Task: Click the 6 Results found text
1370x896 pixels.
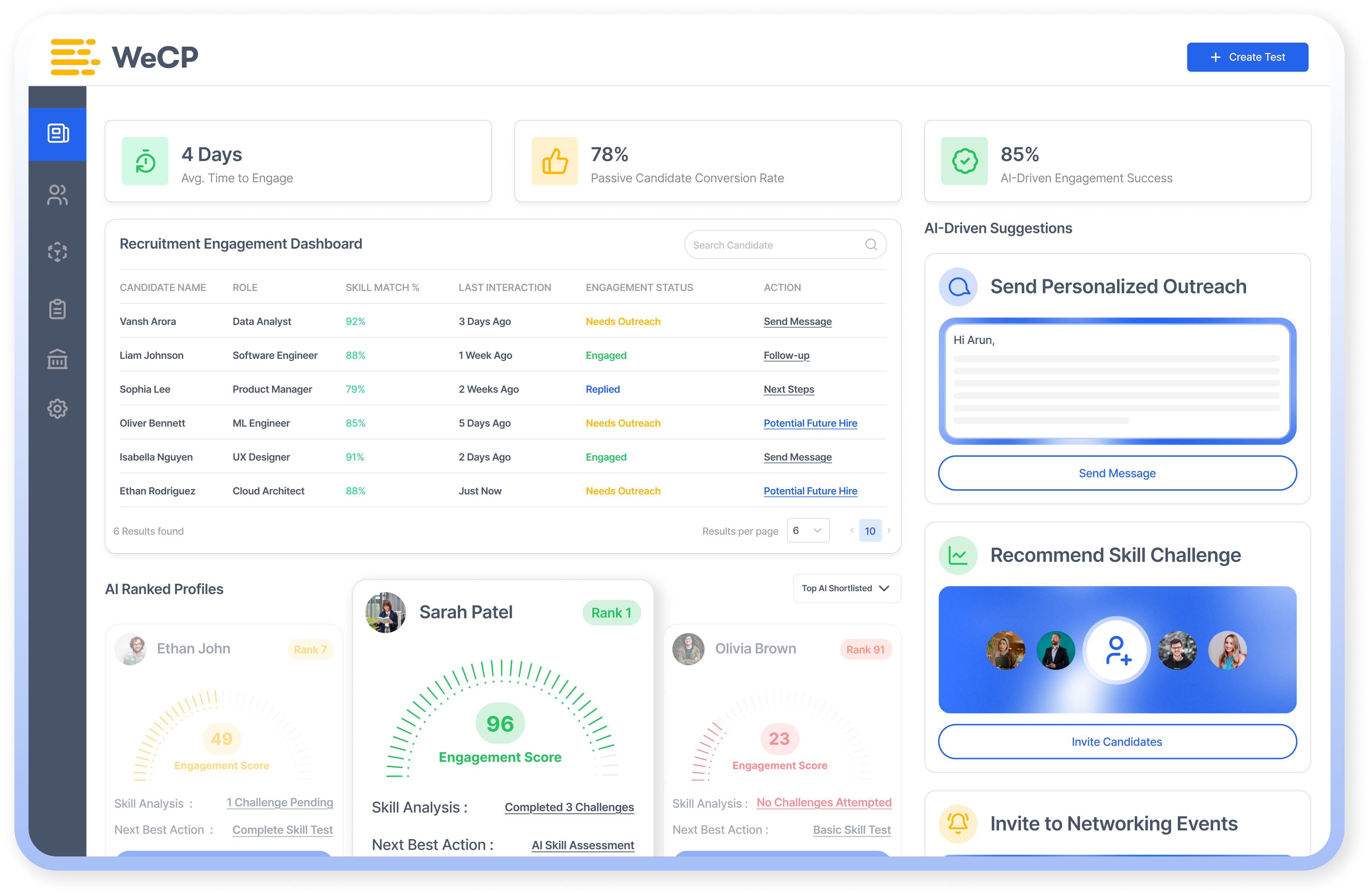Action: coord(148,531)
